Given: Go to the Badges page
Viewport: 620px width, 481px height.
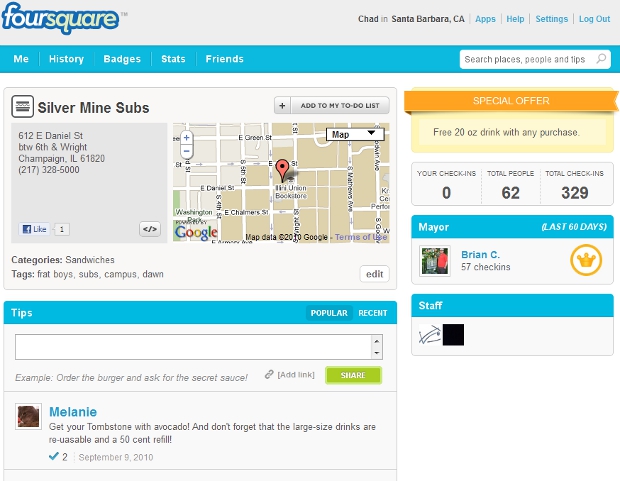Looking at the screenshot, I should [122, 59].
